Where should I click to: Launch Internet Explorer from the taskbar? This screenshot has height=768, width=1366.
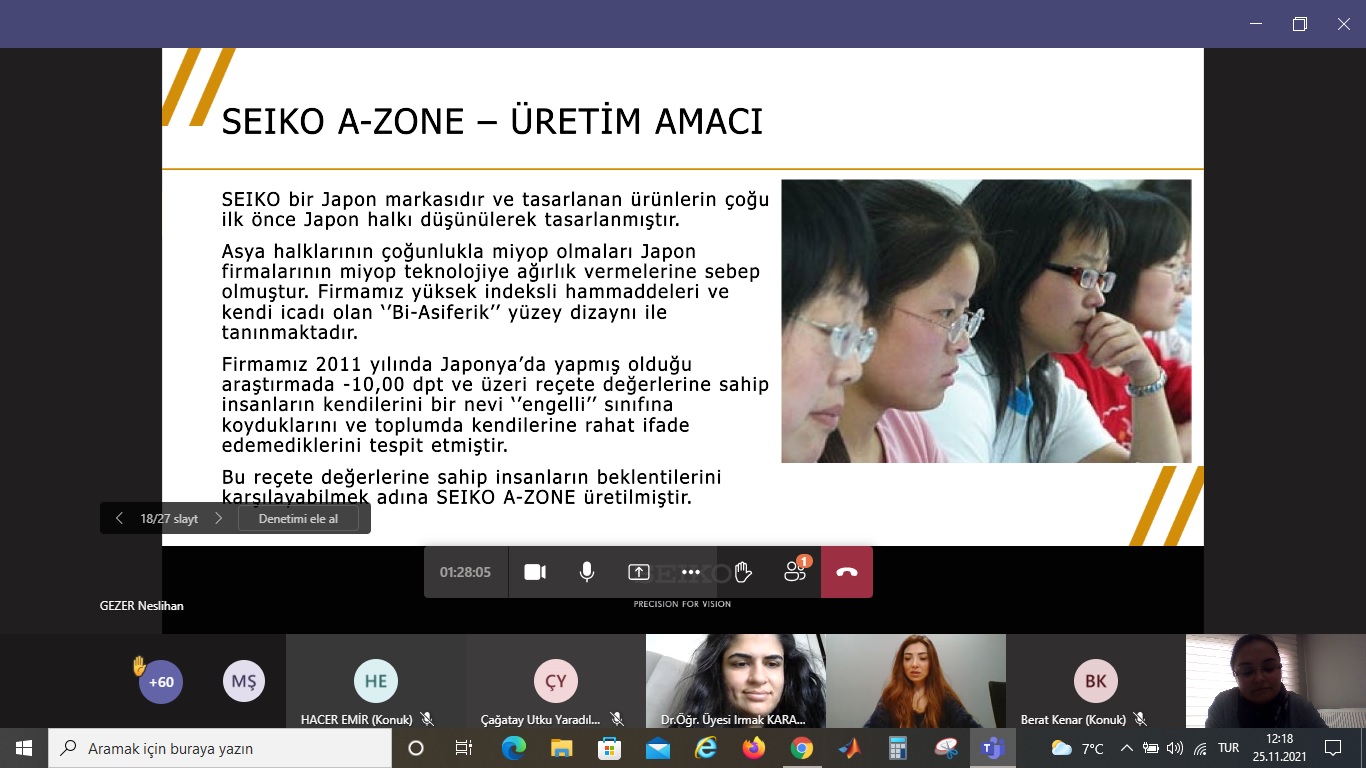(x=706, y=748)
